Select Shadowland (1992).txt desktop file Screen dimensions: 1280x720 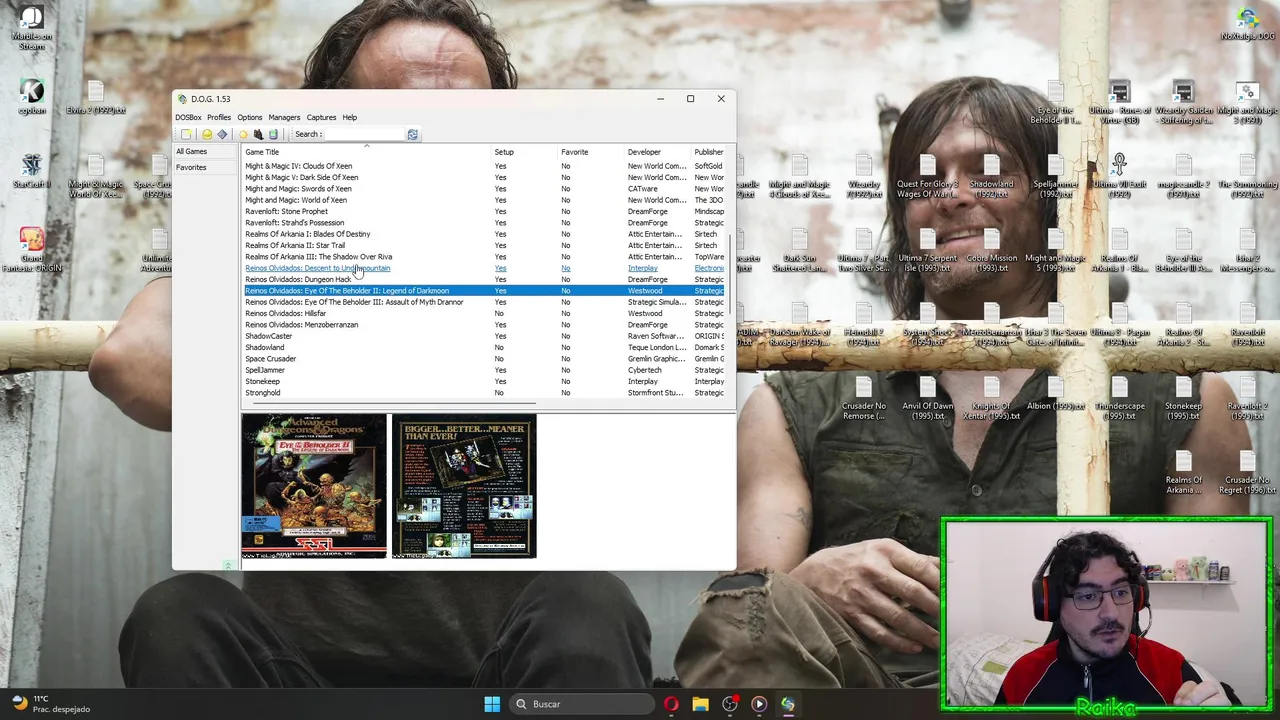click(991, 176)
